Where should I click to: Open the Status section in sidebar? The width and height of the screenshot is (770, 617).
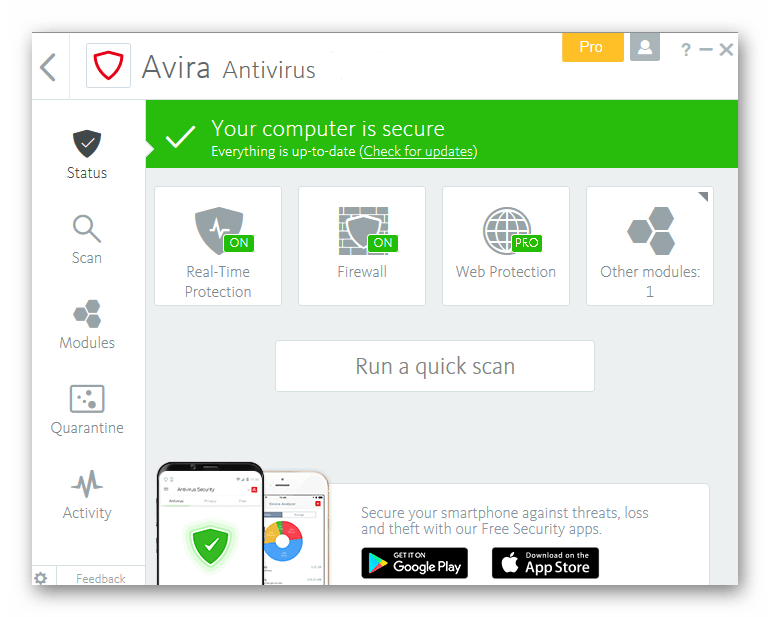(87, 155)
